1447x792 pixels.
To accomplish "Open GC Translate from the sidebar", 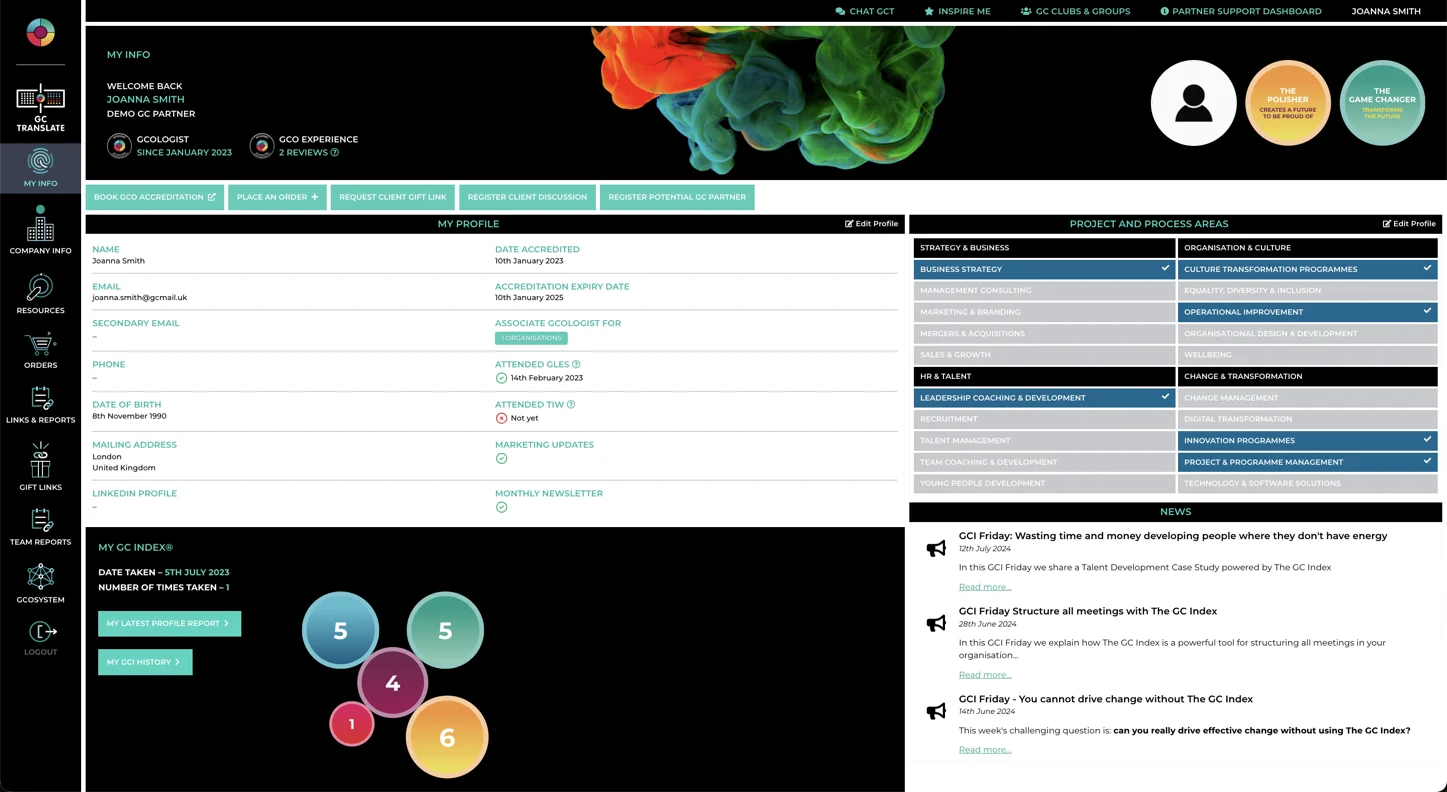I will [x=40, y=108].
